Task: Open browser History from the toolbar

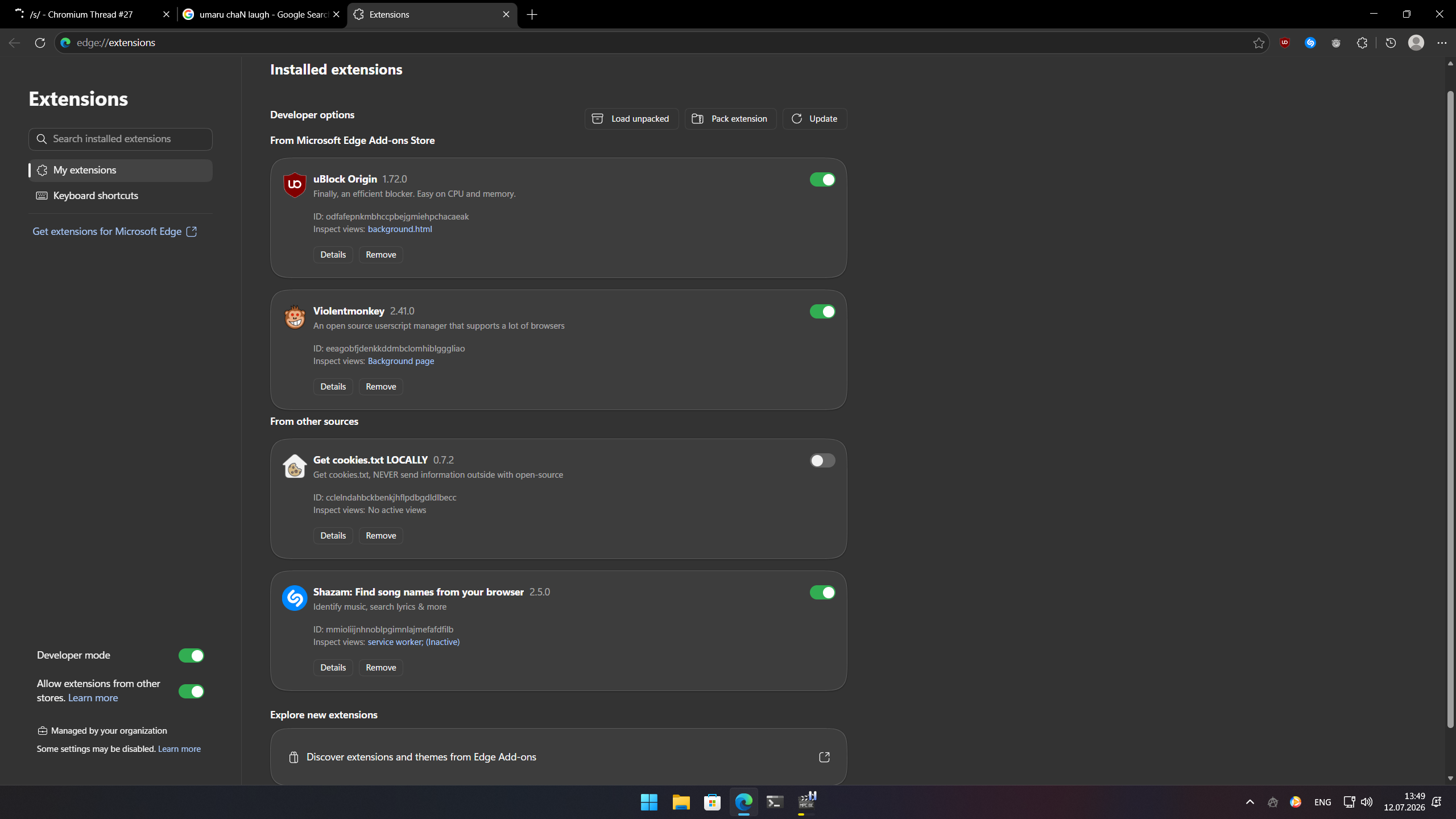Action: tap(1391, 43)
